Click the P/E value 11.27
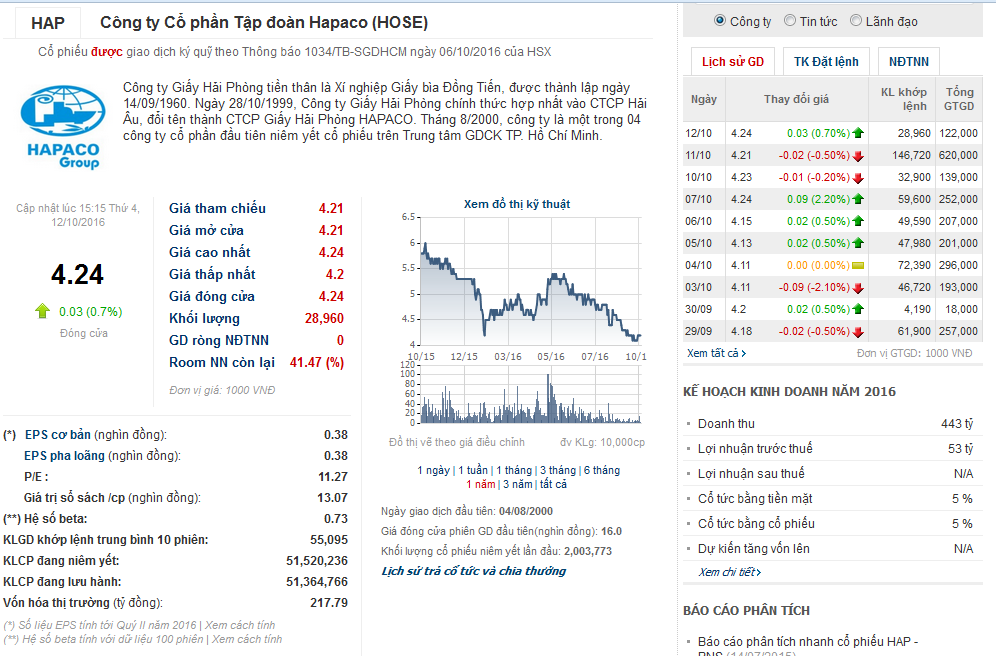996x656 pixels. pyautogui.click(x=333, y=477)
